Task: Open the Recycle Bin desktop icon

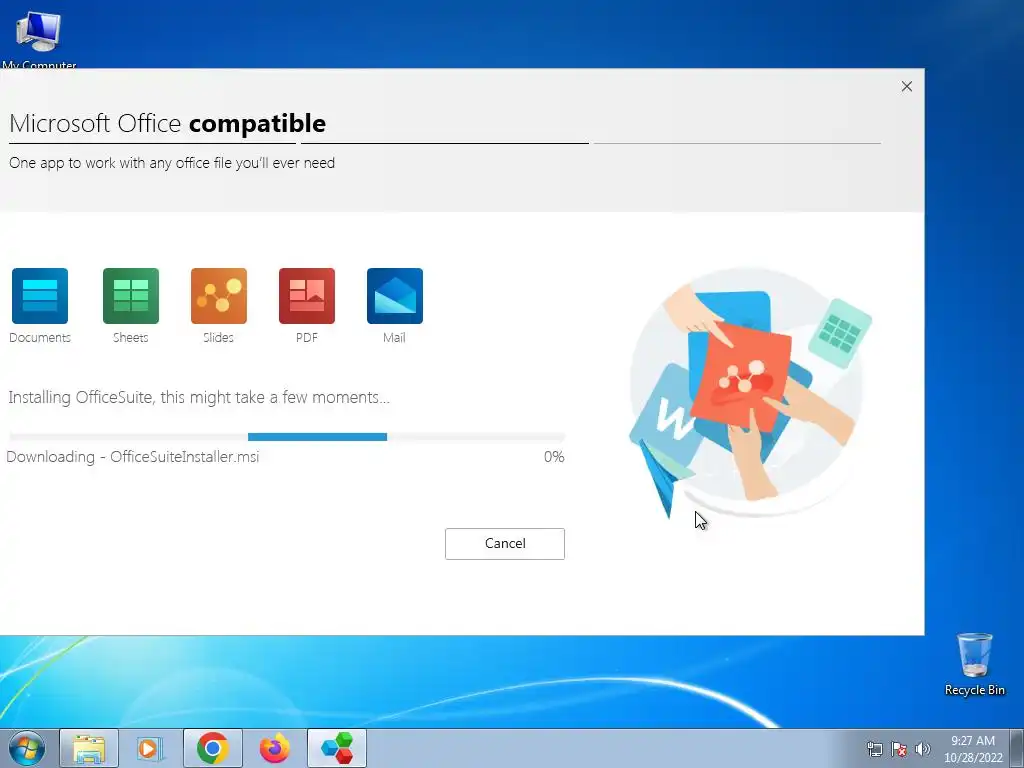Action: point(974,664)
